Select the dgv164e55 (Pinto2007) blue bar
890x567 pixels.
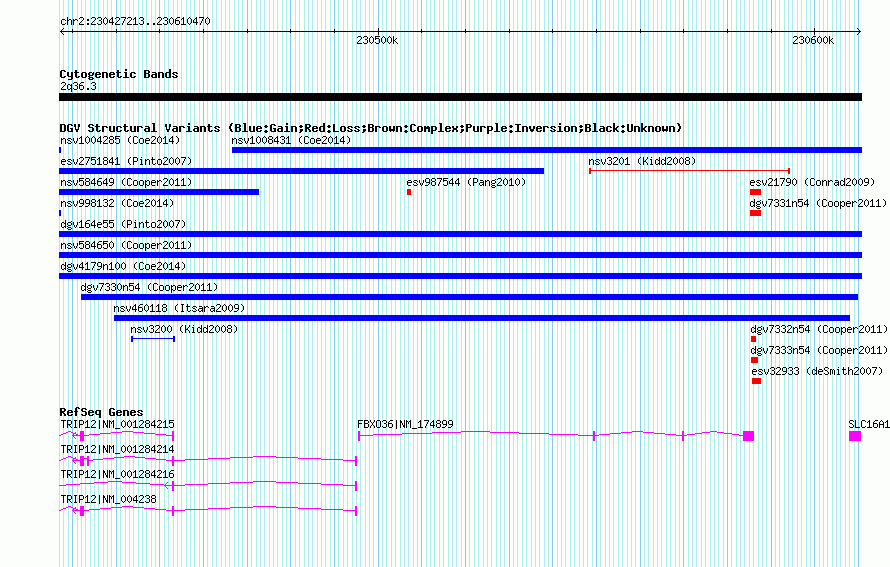point(460,234)
